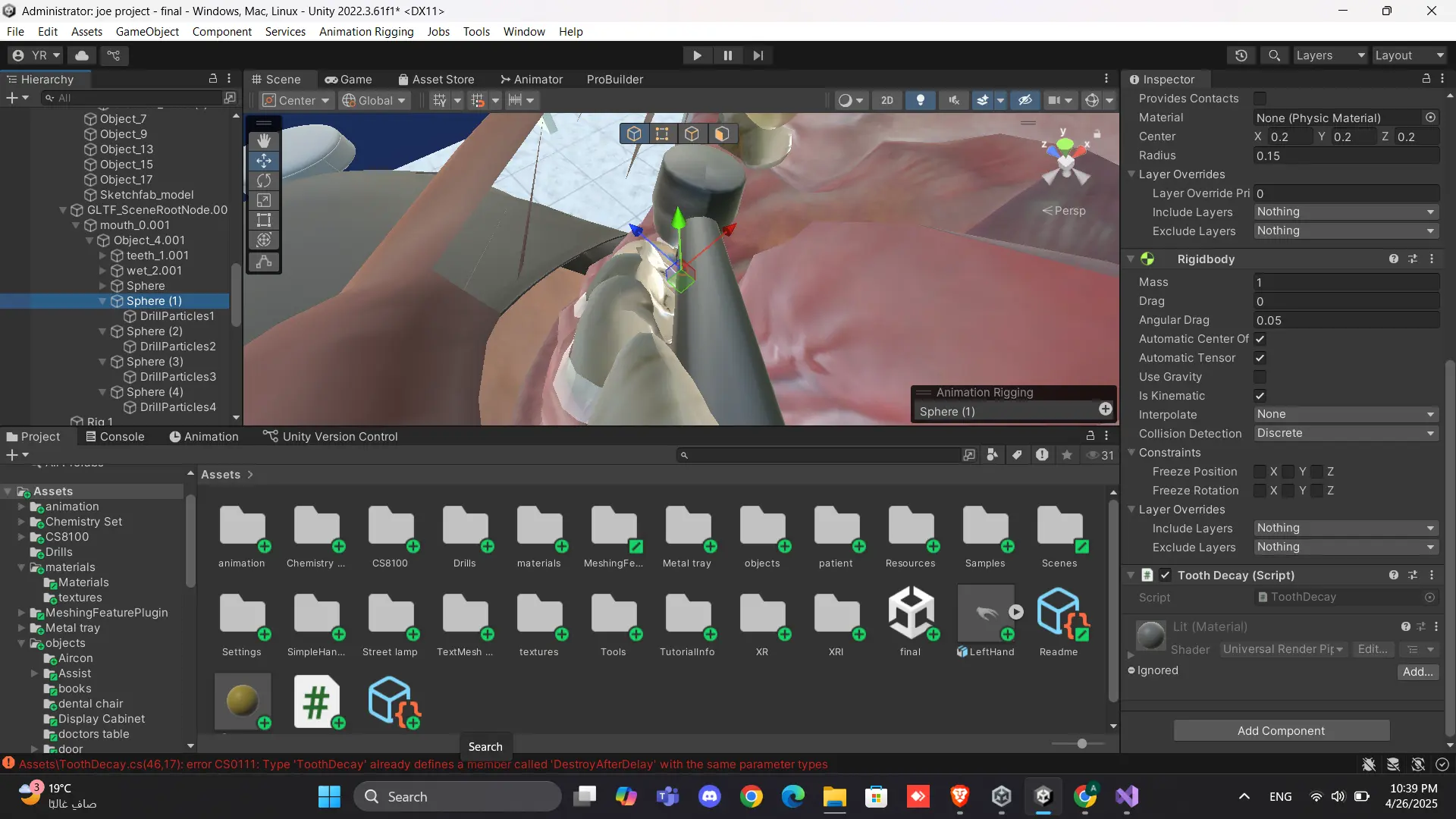Select the Transform tool
The image size is (1456, 819).
(264, 240)
